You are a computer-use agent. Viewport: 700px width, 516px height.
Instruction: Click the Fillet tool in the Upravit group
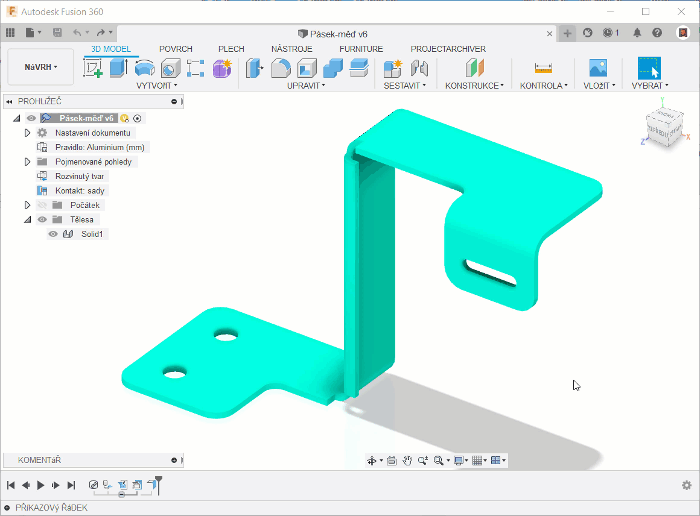coord(281,68)
